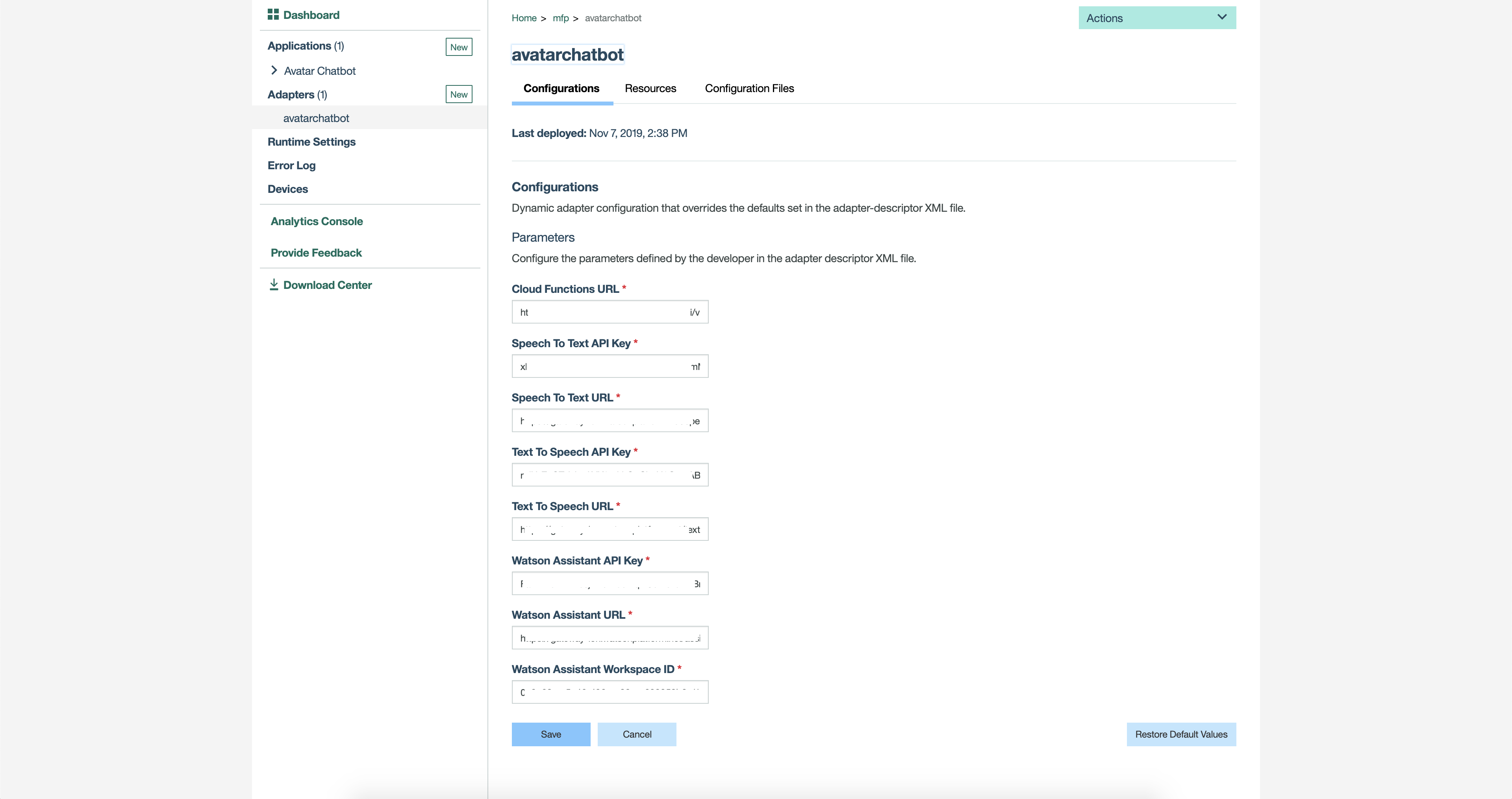Open Runtime Settings in sidebar

311,142
